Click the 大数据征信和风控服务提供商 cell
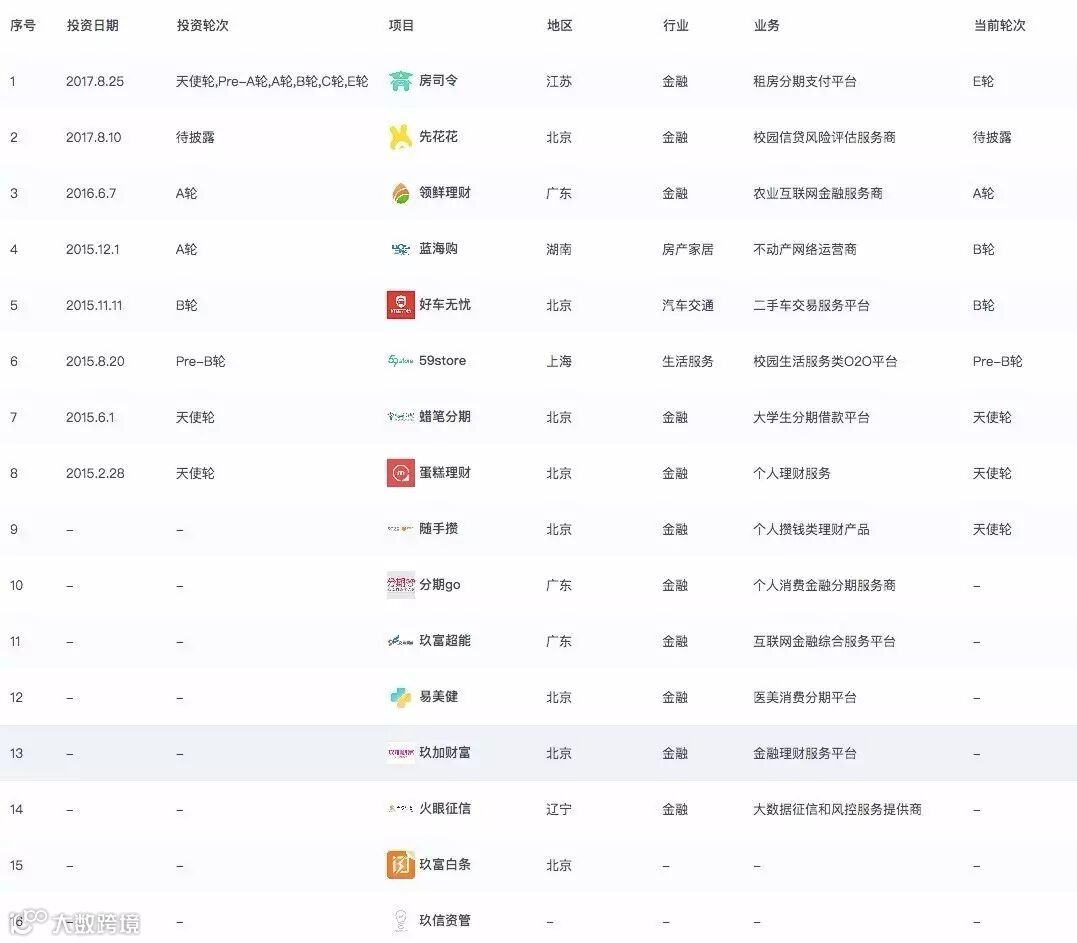 pyautogui.click(x=837, y=809)
